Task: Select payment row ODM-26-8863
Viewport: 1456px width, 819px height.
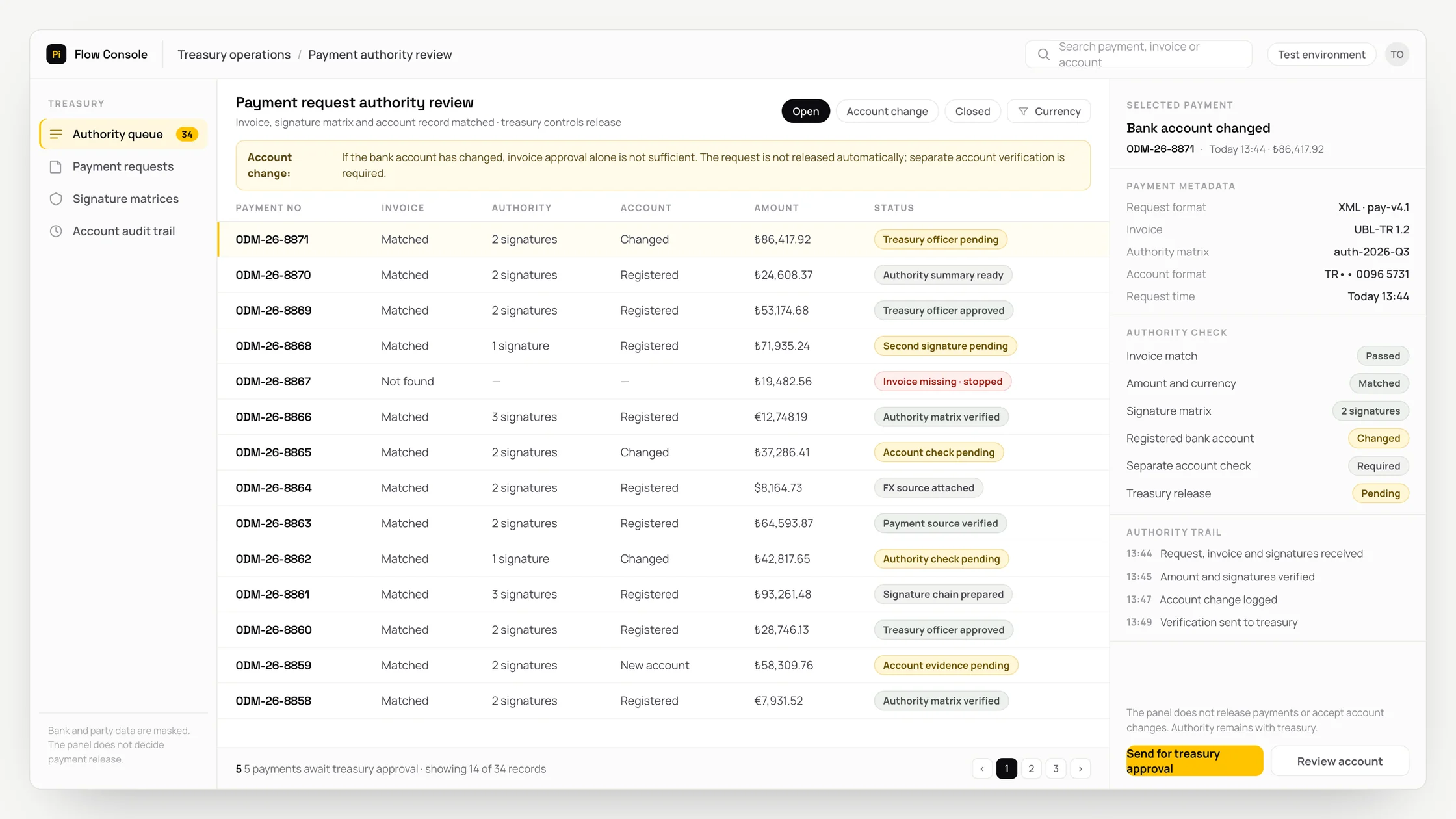Action: (x=663, y=523)
